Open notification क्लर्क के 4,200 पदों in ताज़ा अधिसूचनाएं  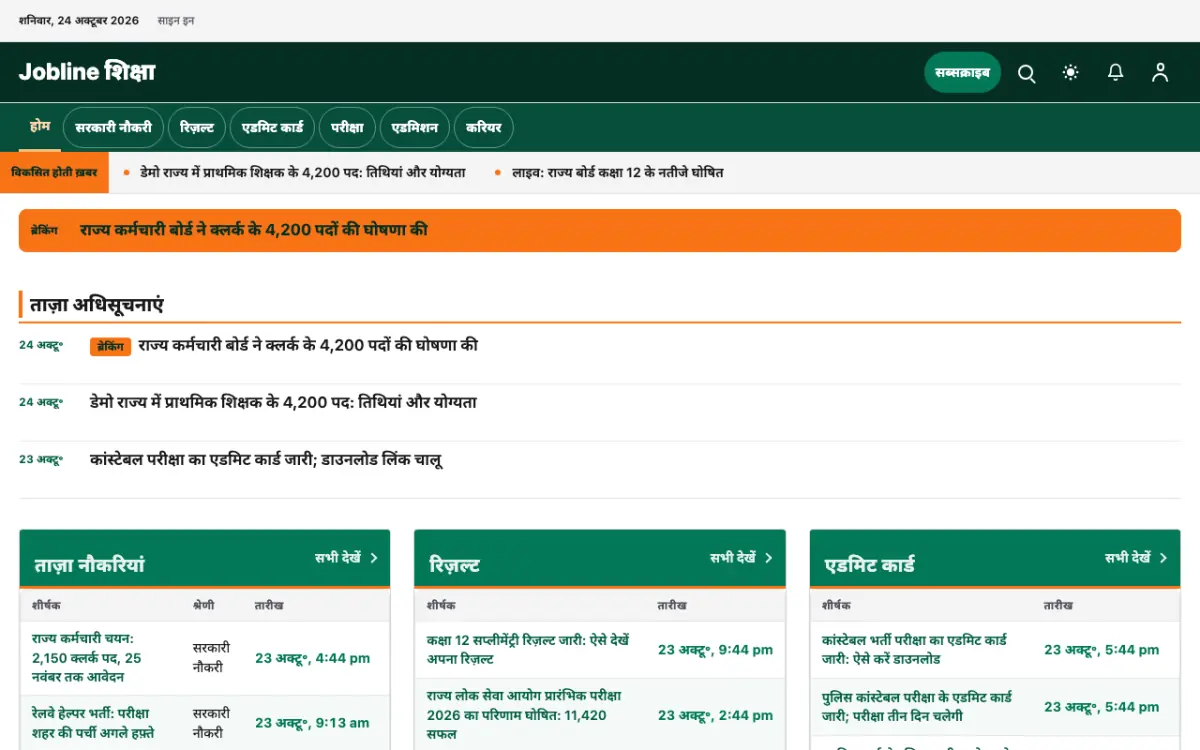308,346
